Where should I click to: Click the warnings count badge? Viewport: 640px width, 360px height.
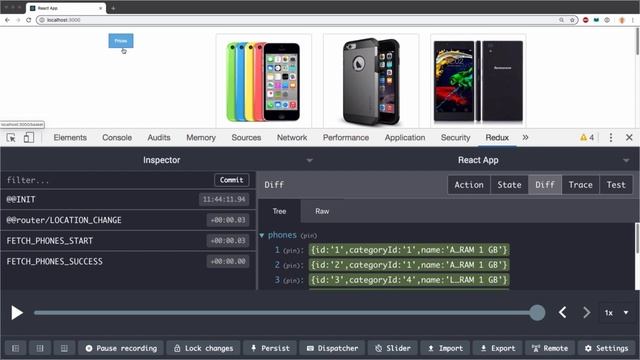(587, 138)
